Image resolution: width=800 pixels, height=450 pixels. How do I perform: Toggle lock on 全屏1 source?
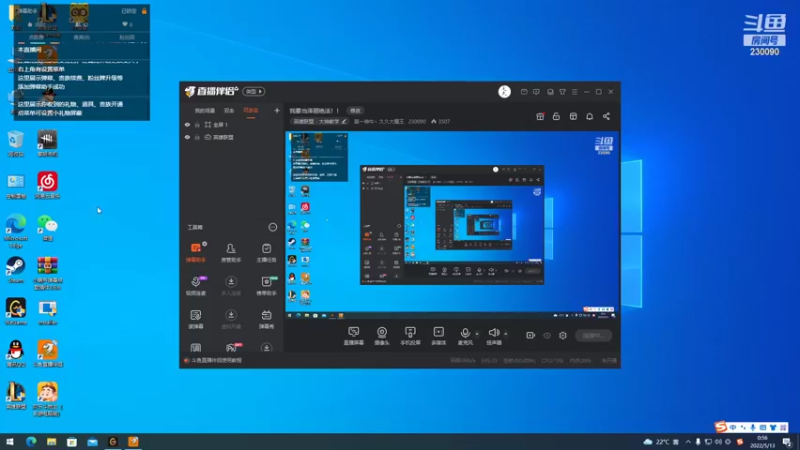(197, 124)
